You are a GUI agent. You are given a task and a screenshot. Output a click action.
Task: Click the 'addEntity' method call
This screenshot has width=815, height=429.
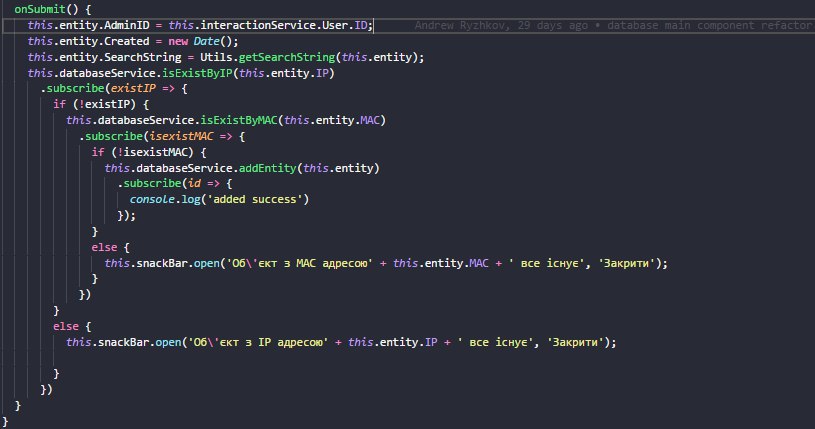[x=268, y=168]
